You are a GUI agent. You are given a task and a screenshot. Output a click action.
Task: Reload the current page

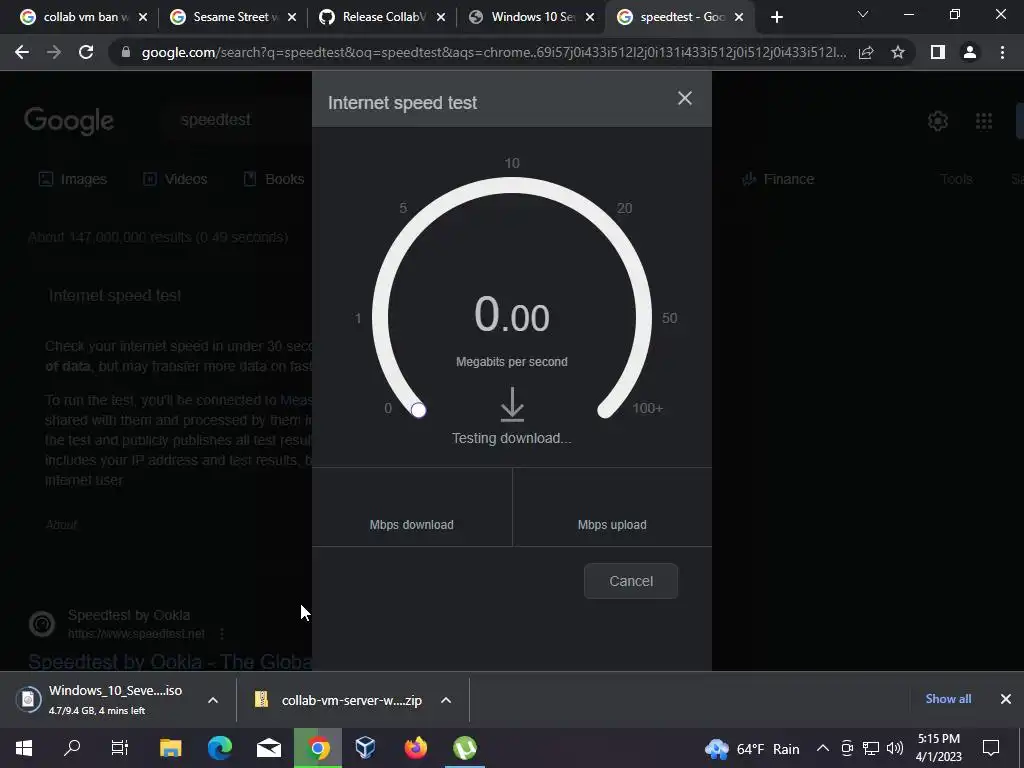click(x=86, y=52)
